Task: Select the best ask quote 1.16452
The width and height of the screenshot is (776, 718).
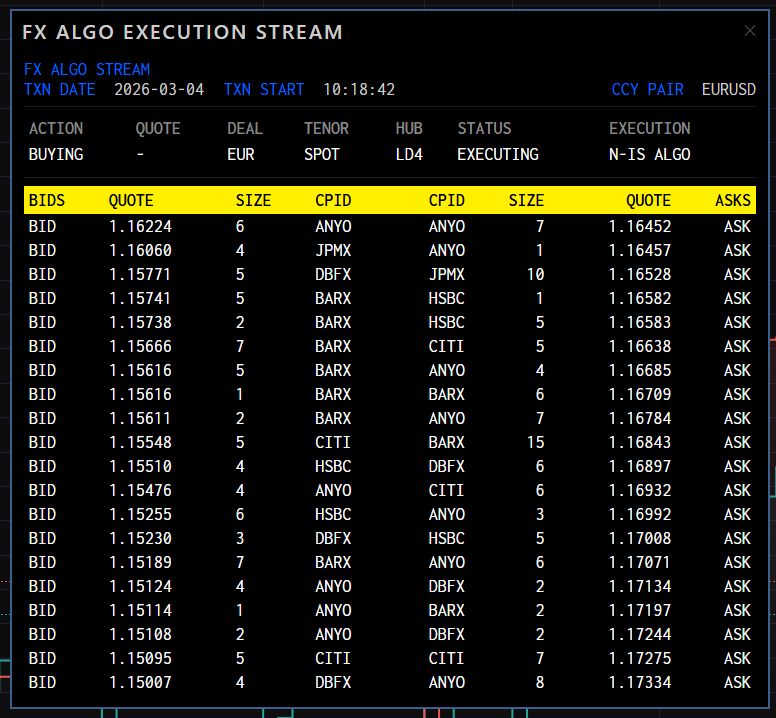Action: [x=639, y=227]
